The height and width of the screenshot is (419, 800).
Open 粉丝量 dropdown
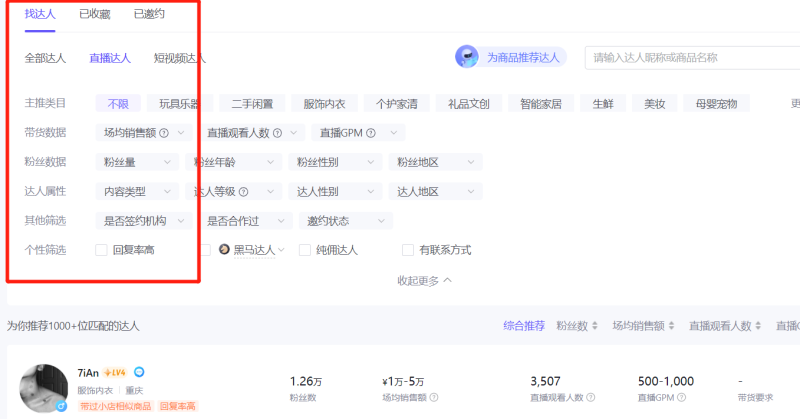pyautogui.click(x=137, y=162)
